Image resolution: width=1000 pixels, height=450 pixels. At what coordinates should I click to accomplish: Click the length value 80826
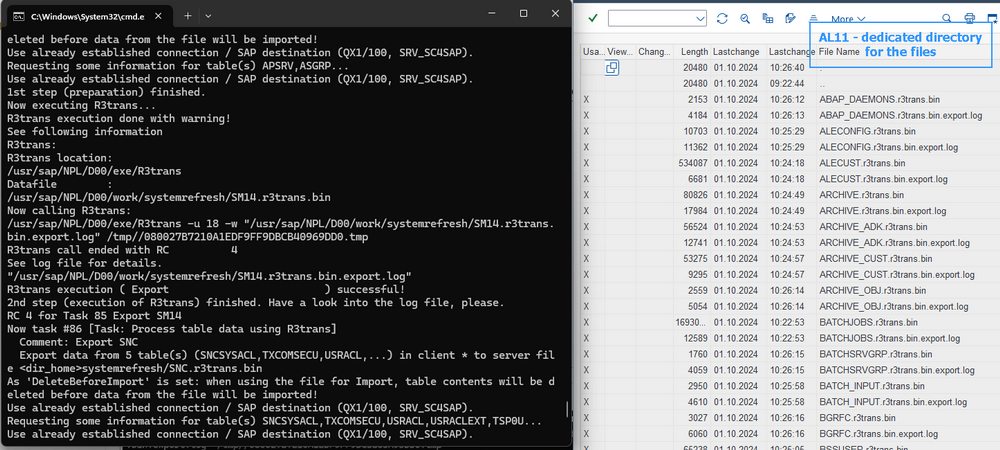(x=695, y=195)
